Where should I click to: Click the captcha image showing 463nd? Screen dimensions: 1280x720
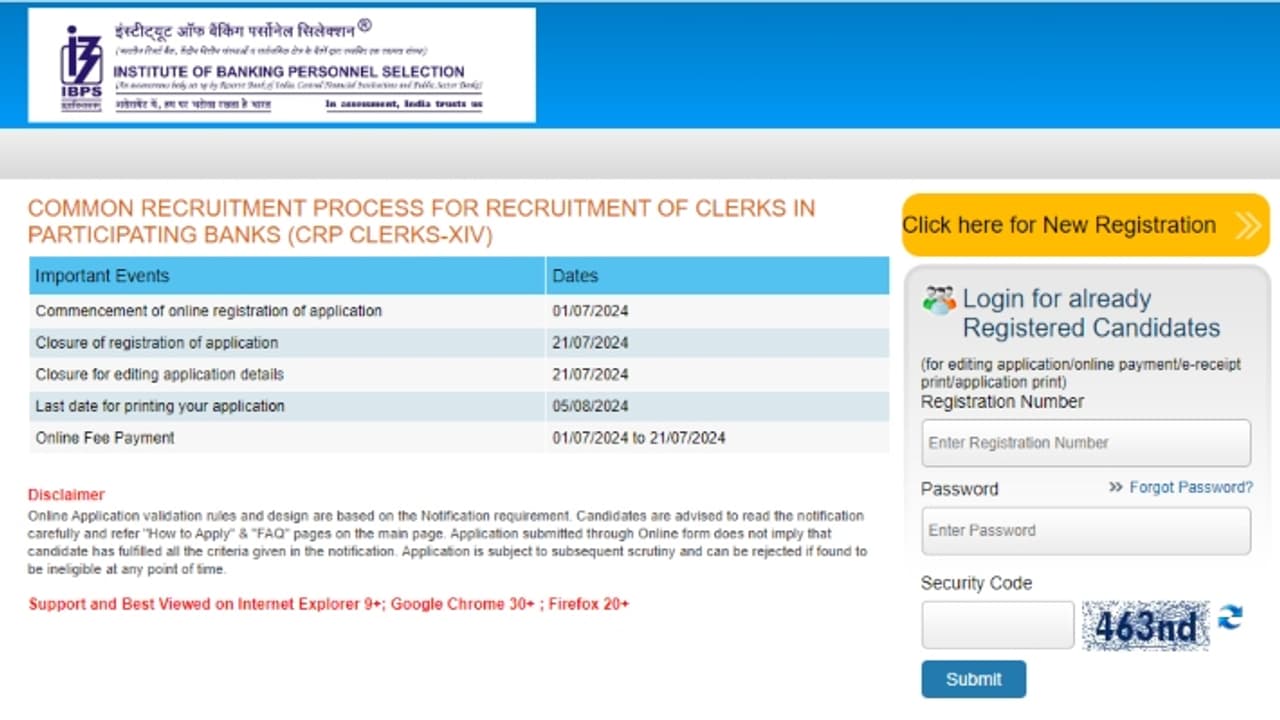coord(1146,624)
